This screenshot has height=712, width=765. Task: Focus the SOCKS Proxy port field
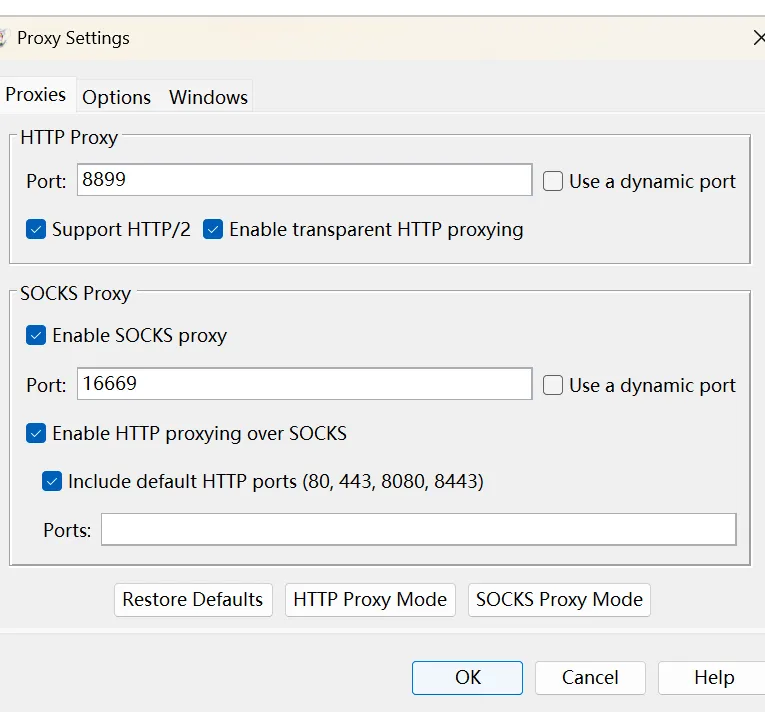[x=304, y=384]
